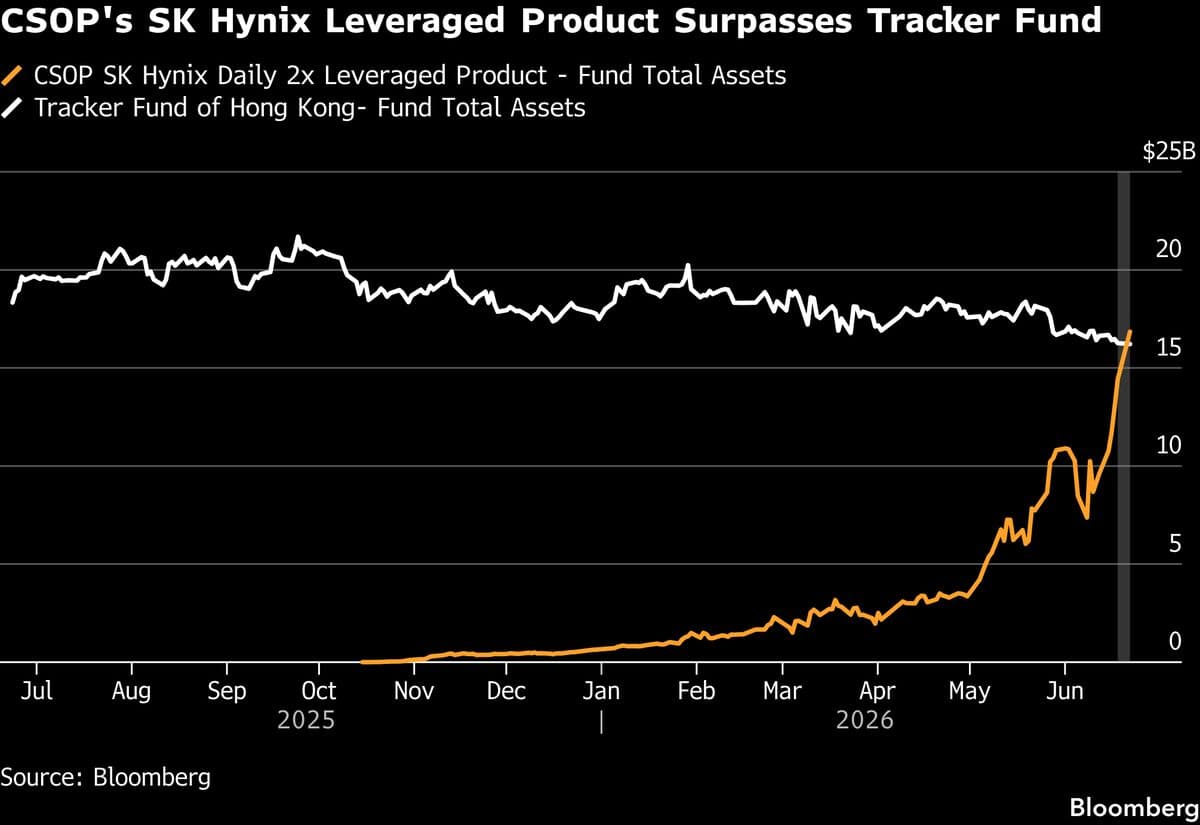Image resolution: width=1200 pixels, height=825 pixels.
Task: Click the Source: Bloomberg footnote
Action: click(105, 777)
